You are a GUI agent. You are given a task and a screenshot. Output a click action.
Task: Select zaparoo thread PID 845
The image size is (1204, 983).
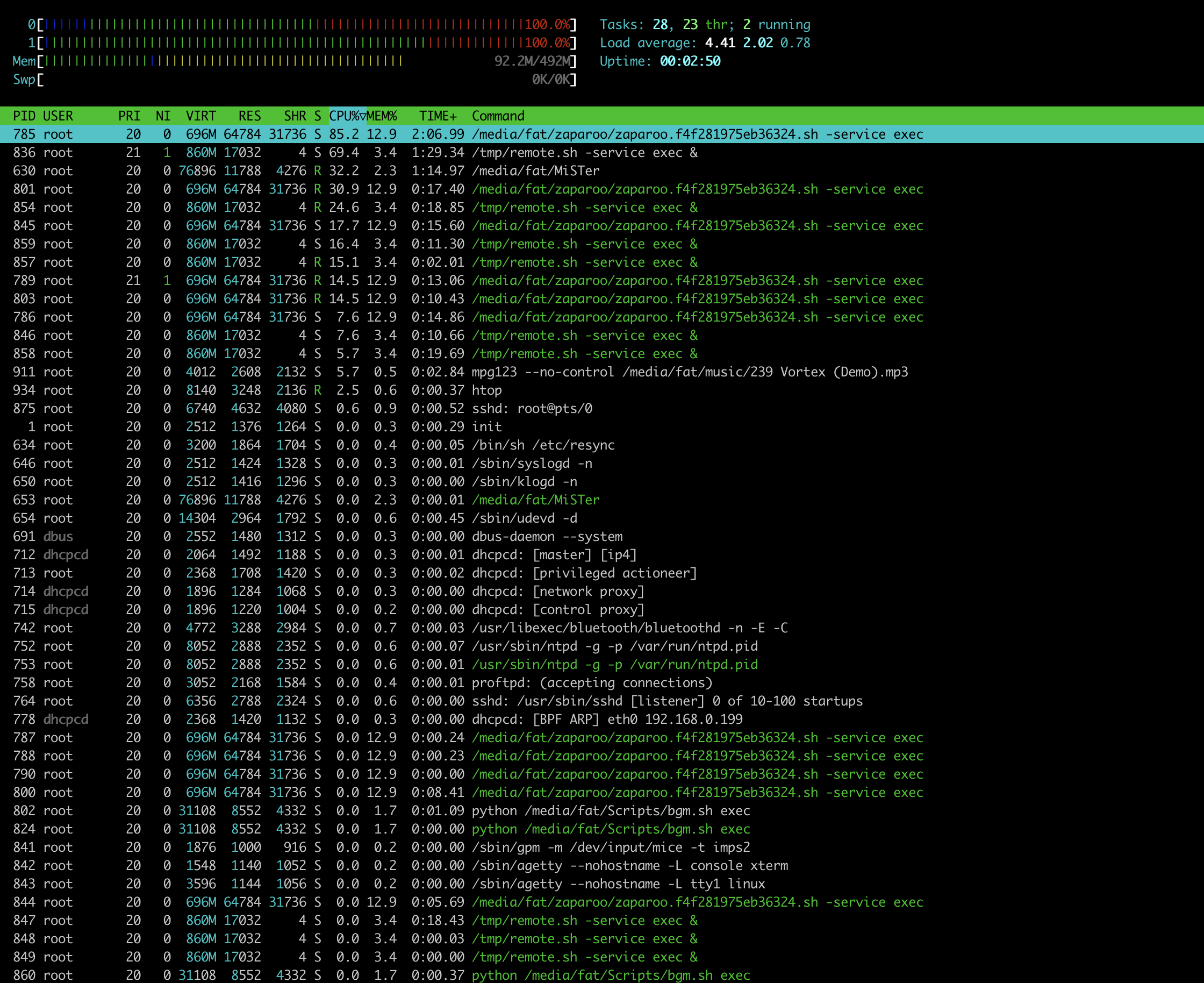[x=601, y=226]
